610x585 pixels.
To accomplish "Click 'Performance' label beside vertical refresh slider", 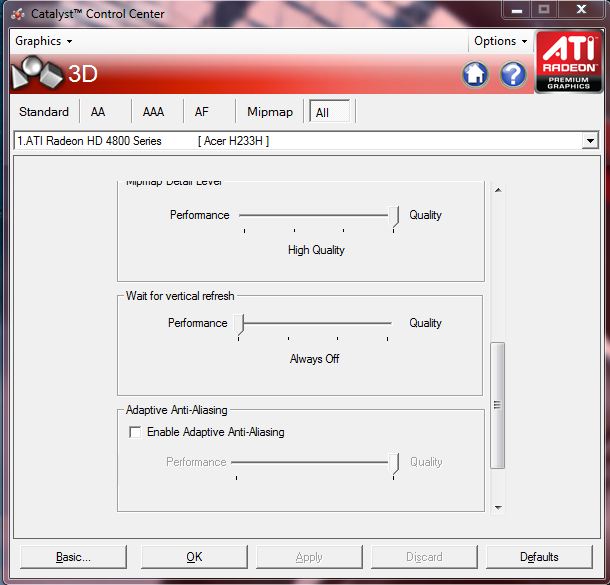I will 198,323.
